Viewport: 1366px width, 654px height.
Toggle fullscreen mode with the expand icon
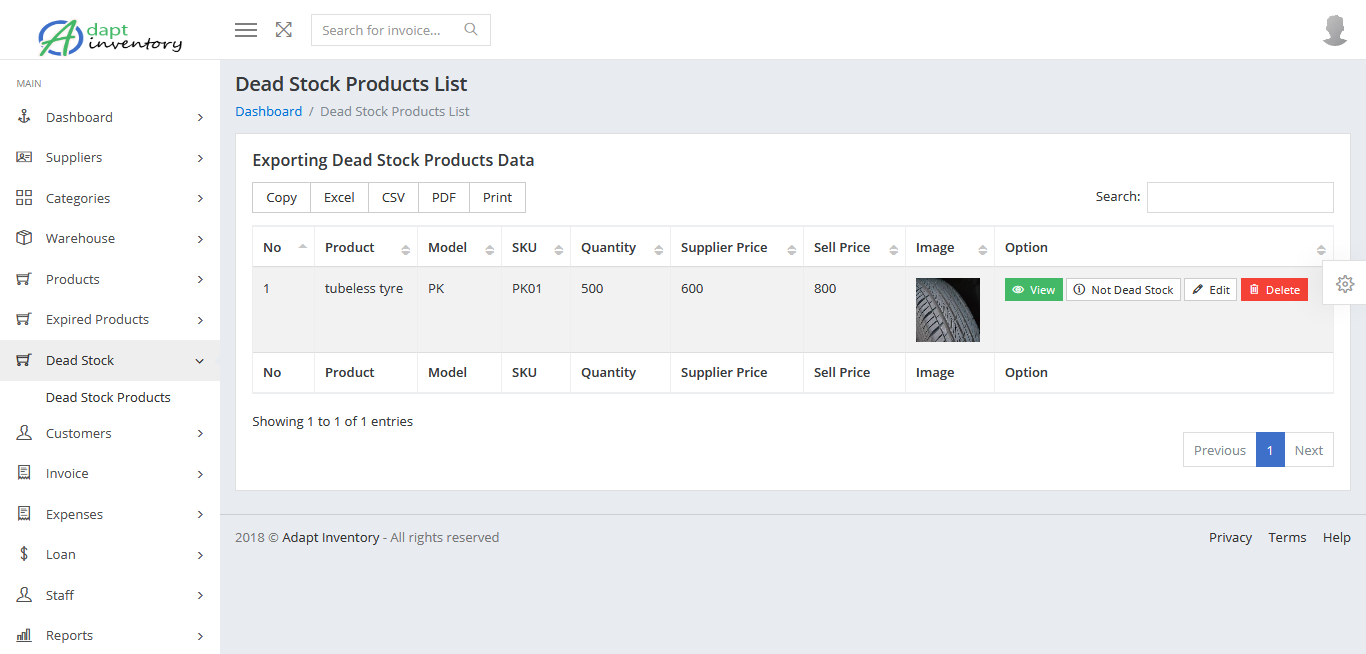pyautogui.click(x=283, y=29)
